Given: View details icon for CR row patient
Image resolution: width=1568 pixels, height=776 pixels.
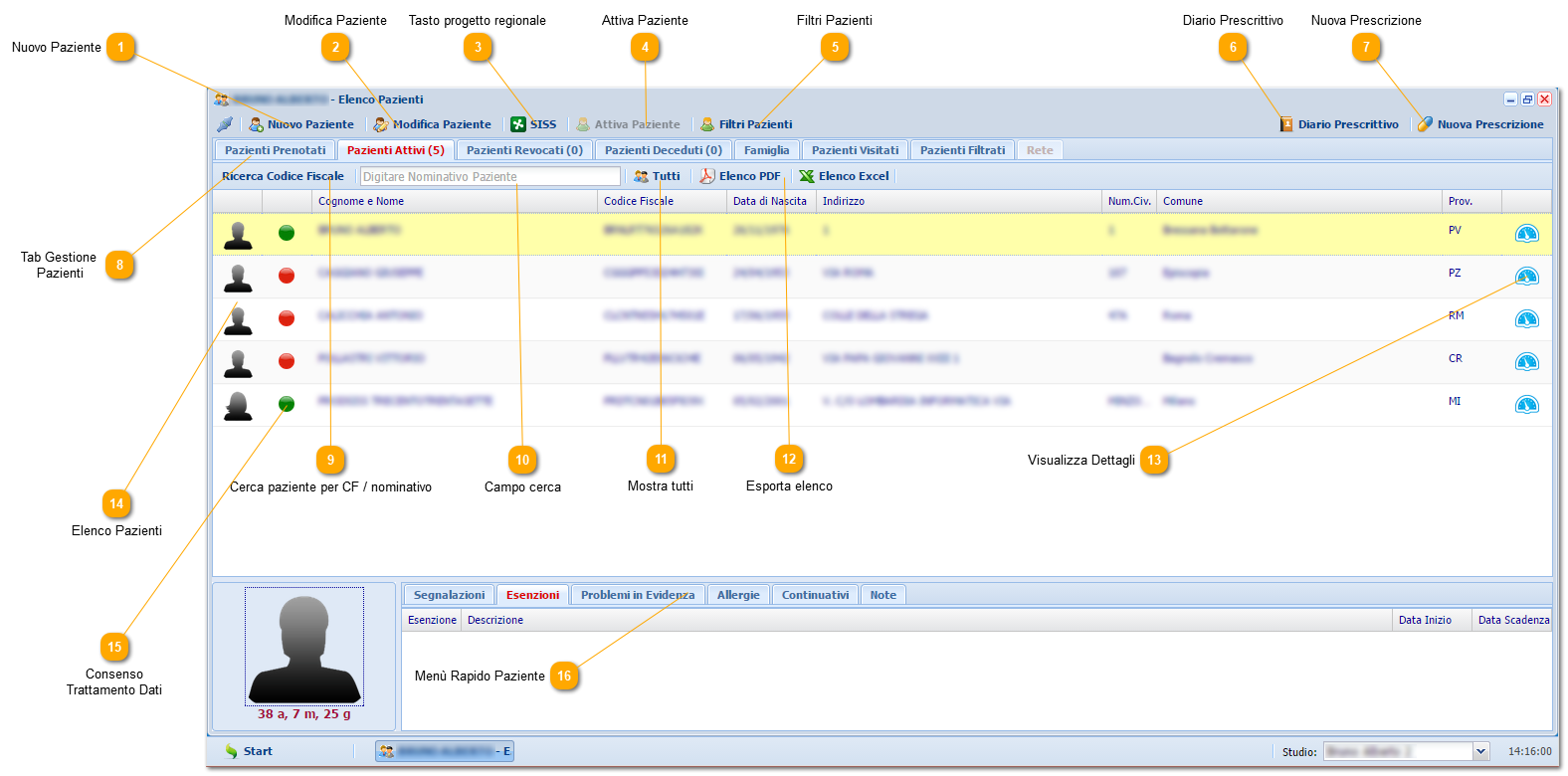Looking at the screenshot, I should pos(1527,362).
